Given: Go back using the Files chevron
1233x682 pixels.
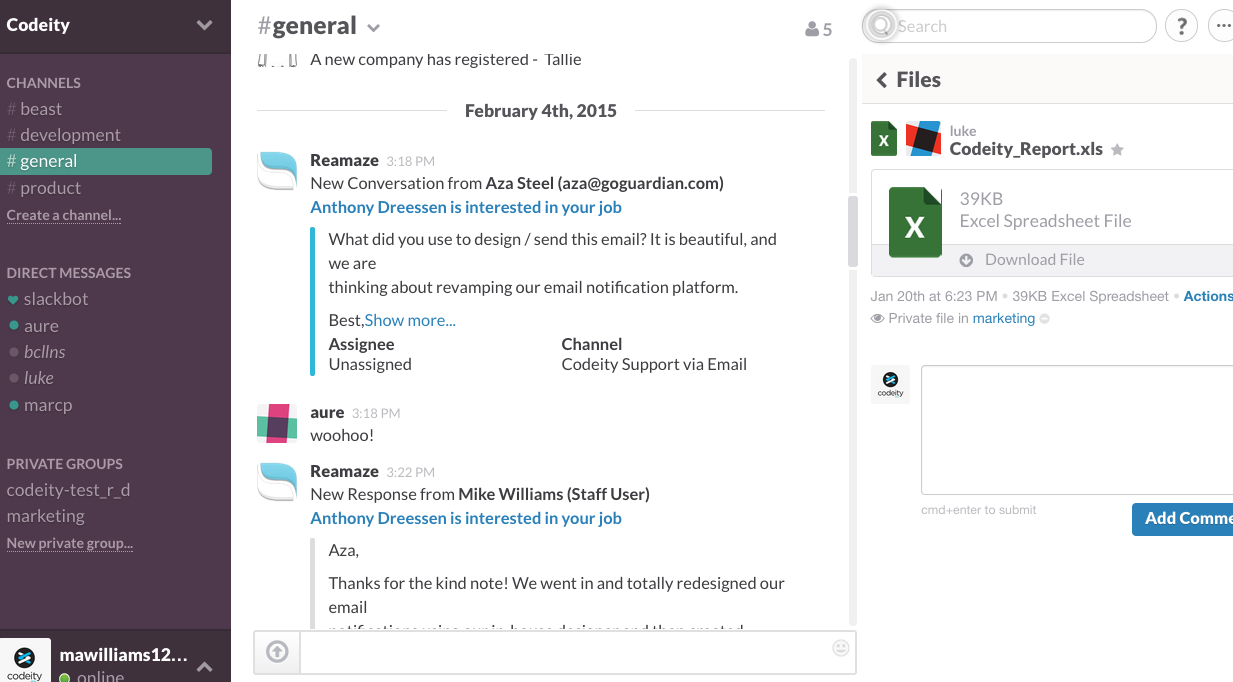Looking at the screenshot, I should (881, 80).
